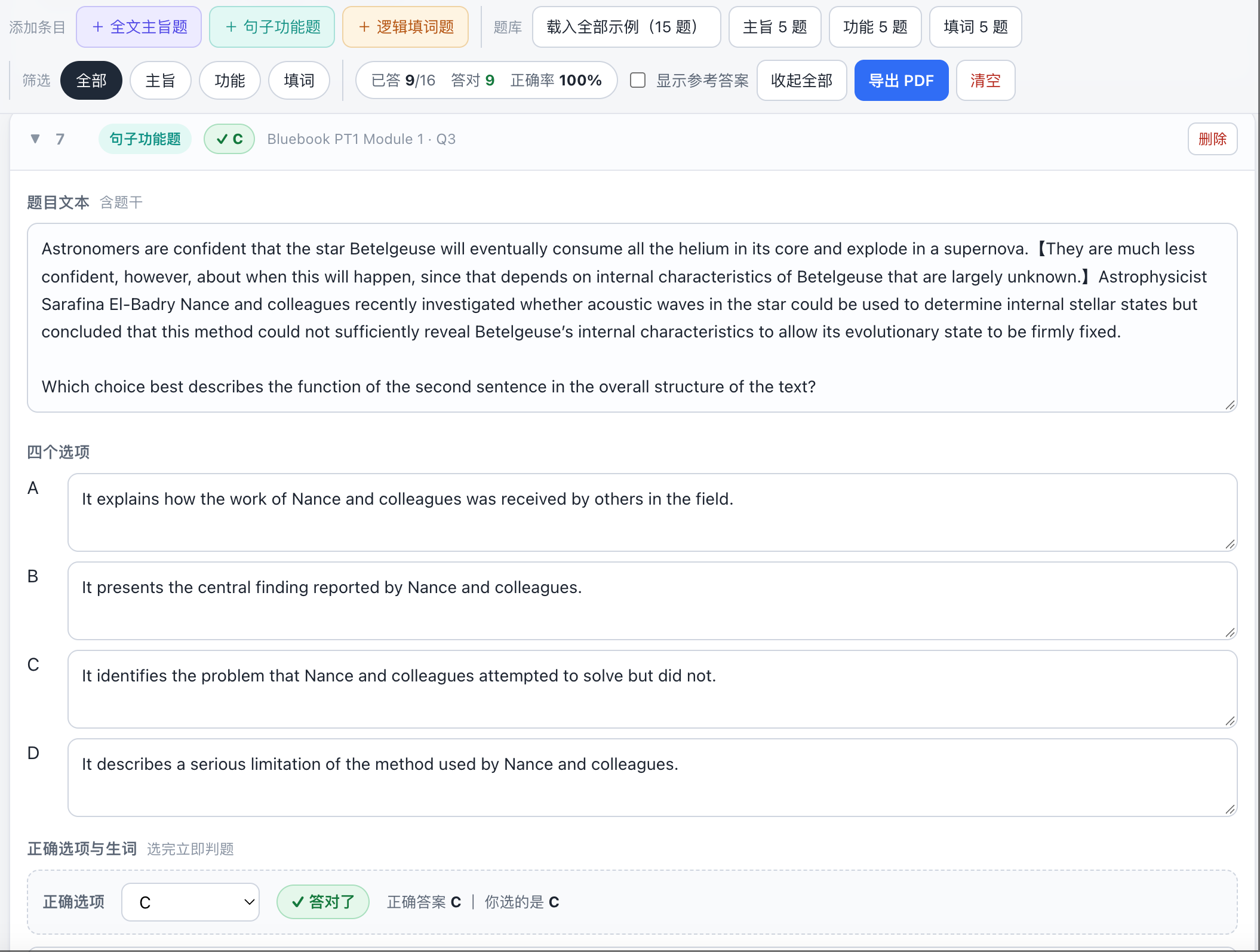Filter by 填词 questions
The image size is (1260, 952).
click(299, 81)
